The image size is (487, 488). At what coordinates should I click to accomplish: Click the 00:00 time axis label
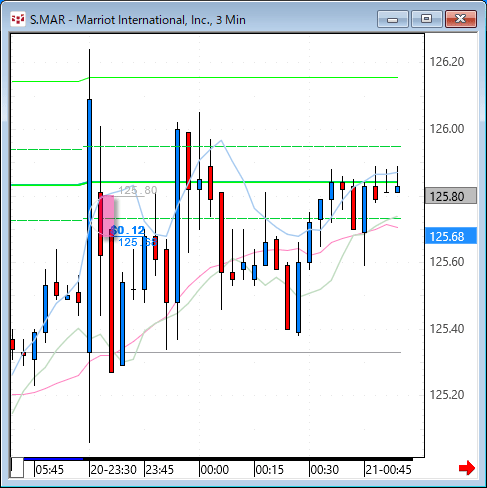[215, 470]
